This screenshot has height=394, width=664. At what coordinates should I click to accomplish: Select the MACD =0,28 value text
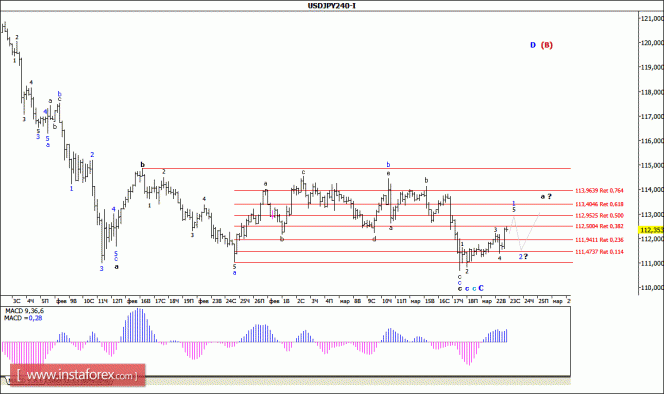[23, 318]
